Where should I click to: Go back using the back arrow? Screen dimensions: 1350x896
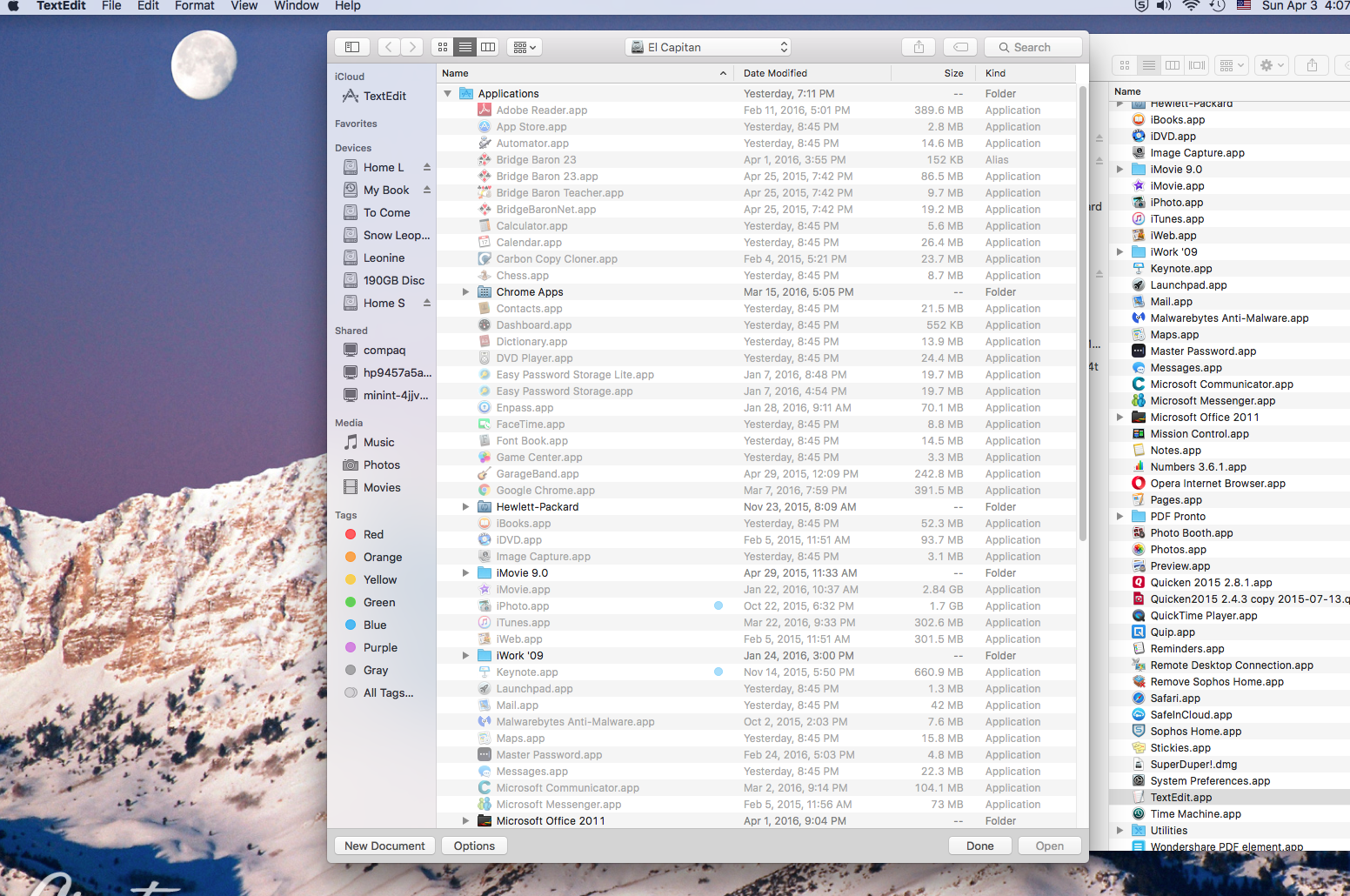pyautogui.click(x=388, y=46)
